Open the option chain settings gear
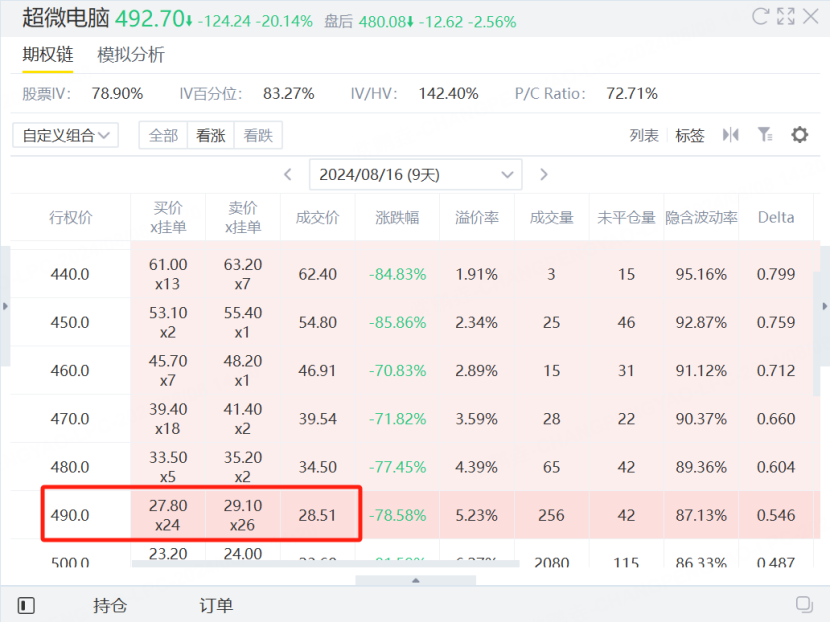Screen dimensions: 830x623 pos(799,135)
